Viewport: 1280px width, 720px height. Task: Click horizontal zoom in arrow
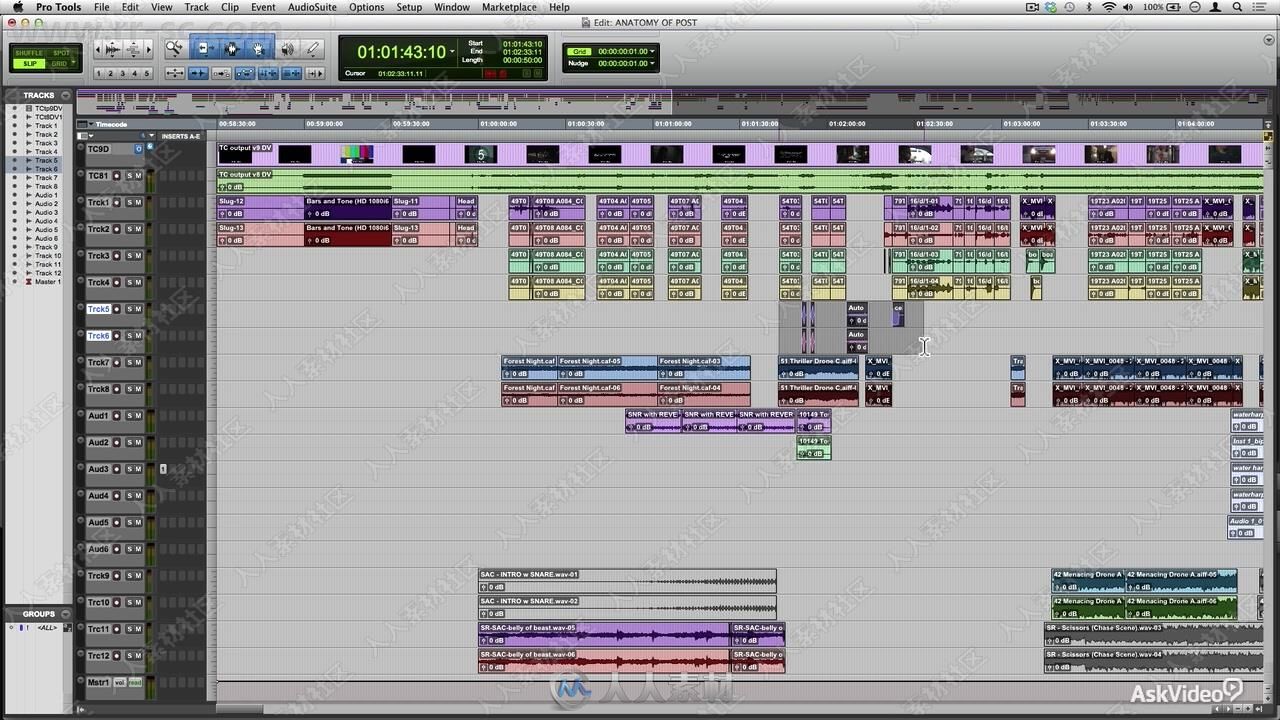point(148,48)
